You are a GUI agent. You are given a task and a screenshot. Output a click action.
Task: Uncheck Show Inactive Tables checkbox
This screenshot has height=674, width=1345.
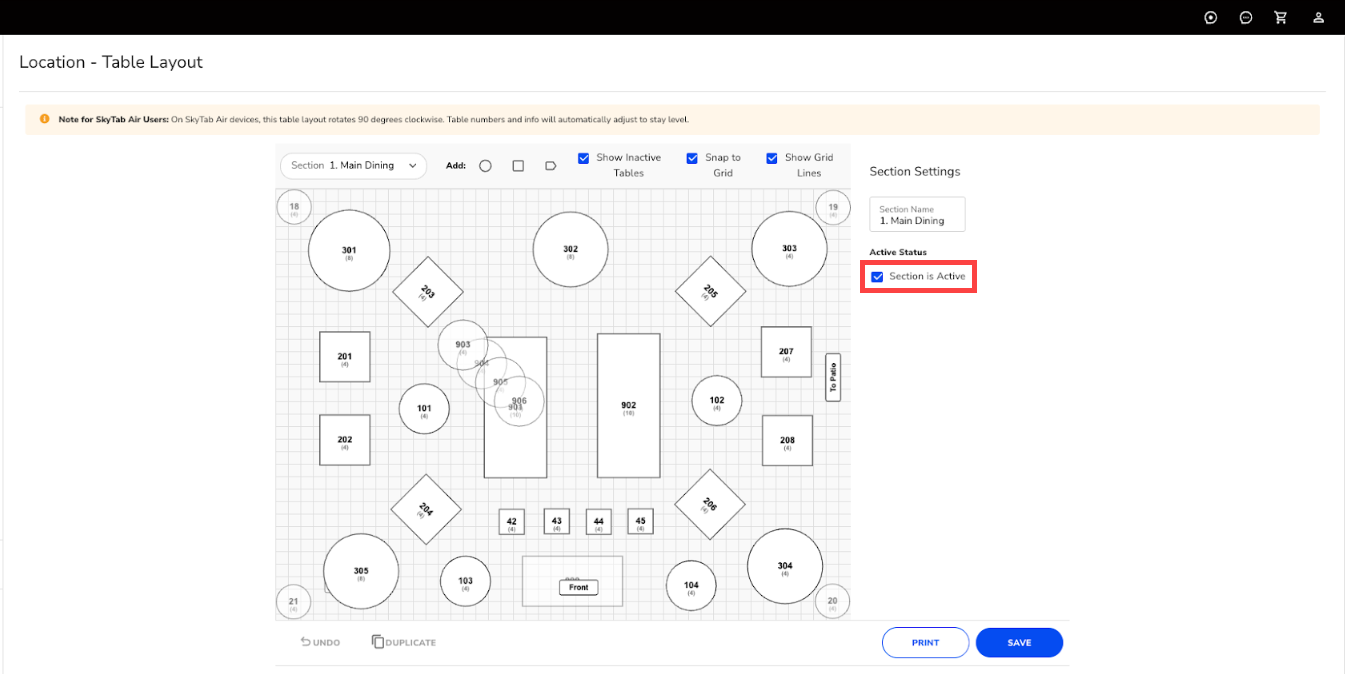[x=584, y=158]
